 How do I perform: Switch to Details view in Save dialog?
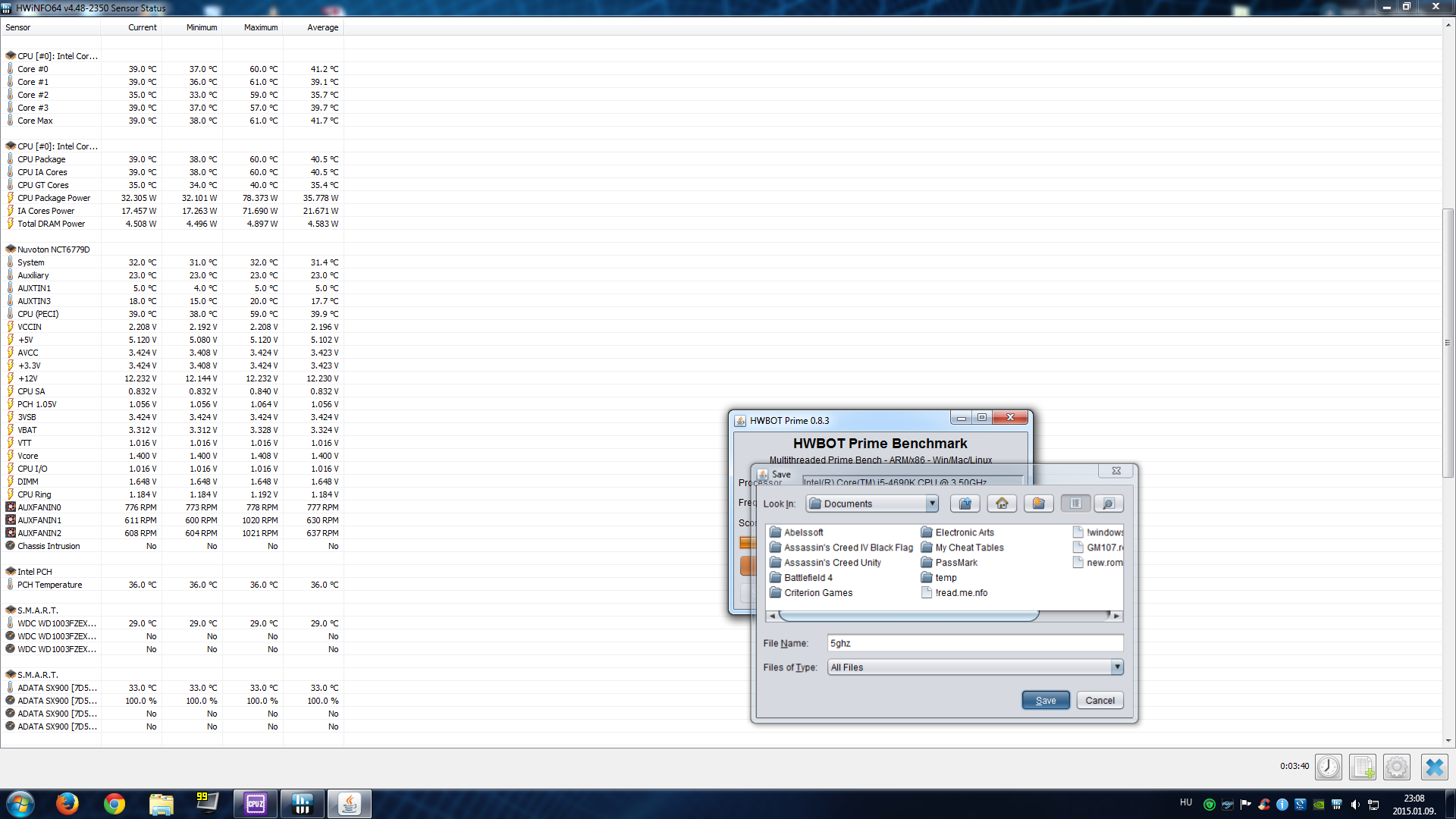tap(1109, 504)
